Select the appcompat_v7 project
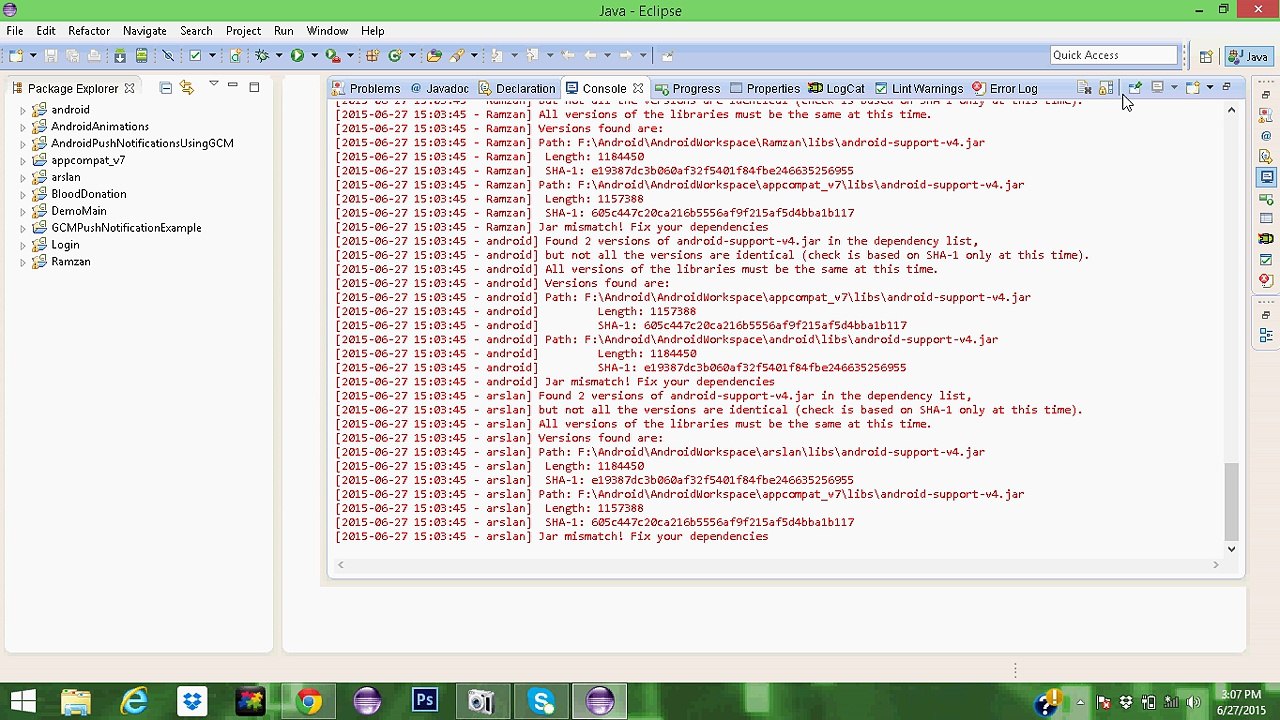The width and height of the screenshot is (1280, 720). pos(88,160)
